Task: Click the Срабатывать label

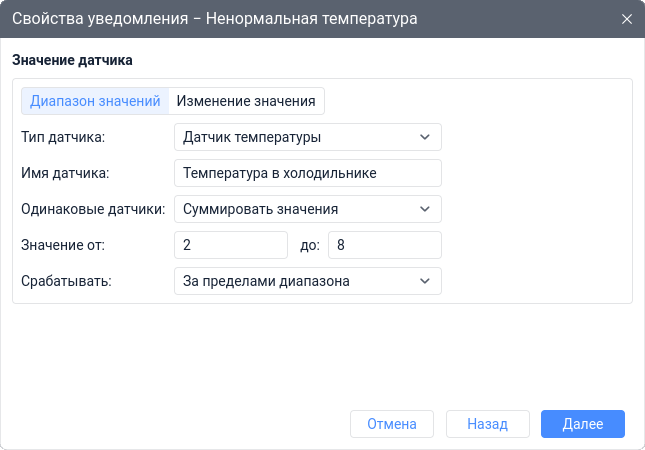Action: pyautogui.click(x=66, y=281)
